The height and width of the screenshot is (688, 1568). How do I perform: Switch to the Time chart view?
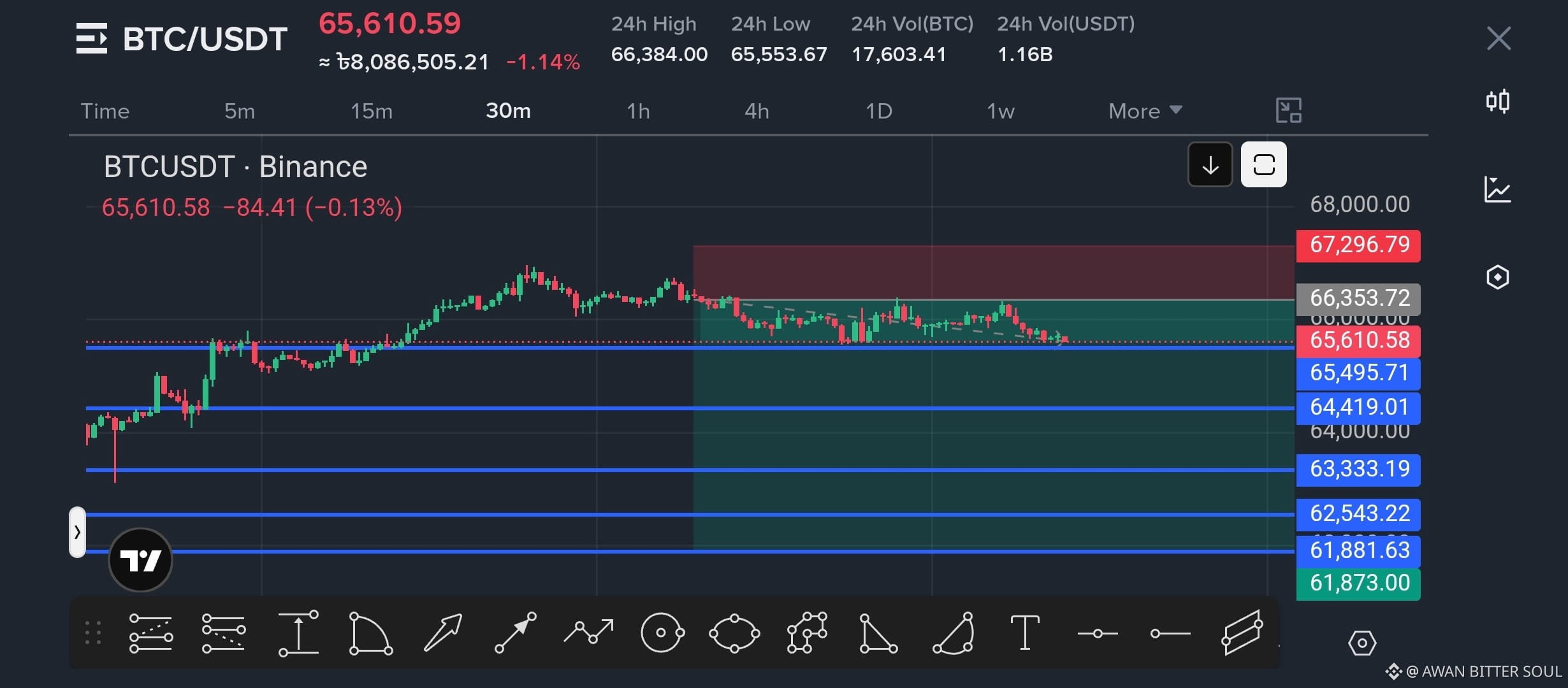105,111
